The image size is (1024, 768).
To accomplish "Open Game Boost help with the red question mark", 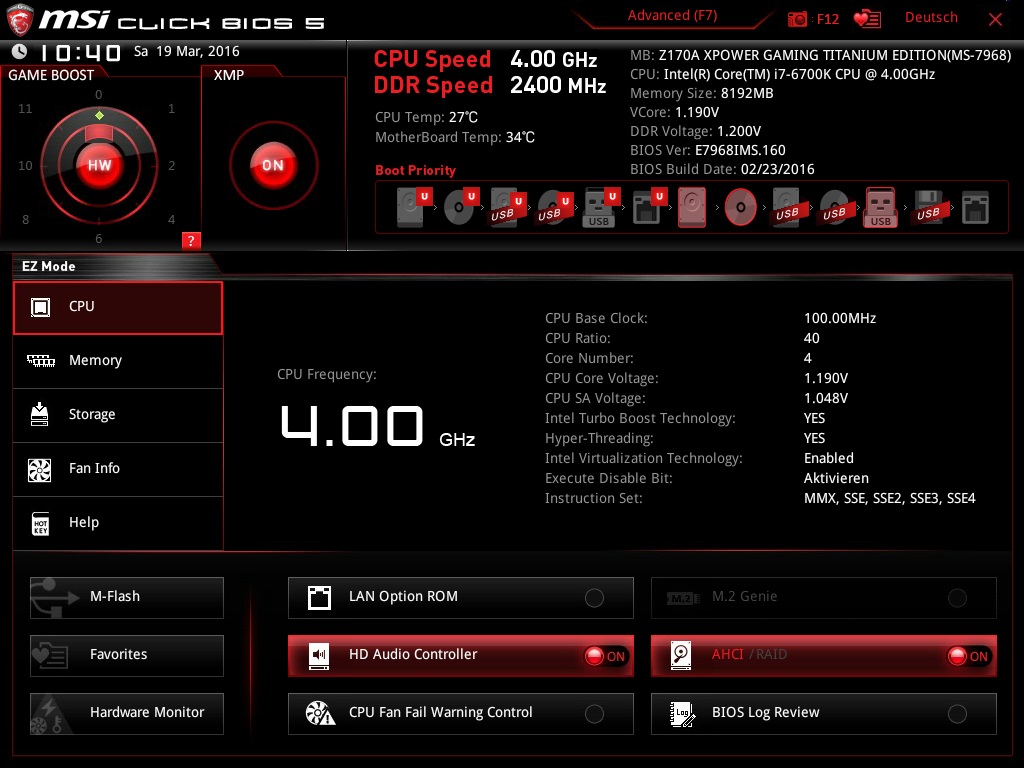I will click(x=191, y=240).
